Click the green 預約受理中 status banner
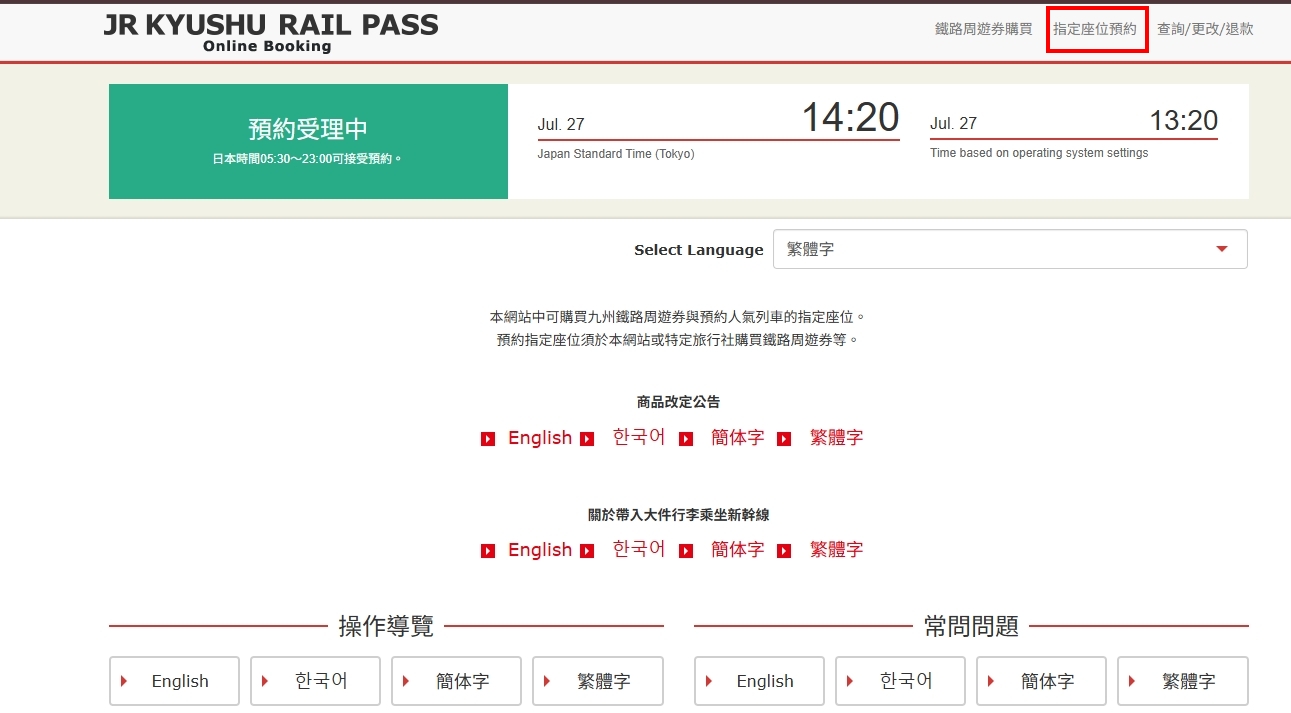 click(308, 141)
